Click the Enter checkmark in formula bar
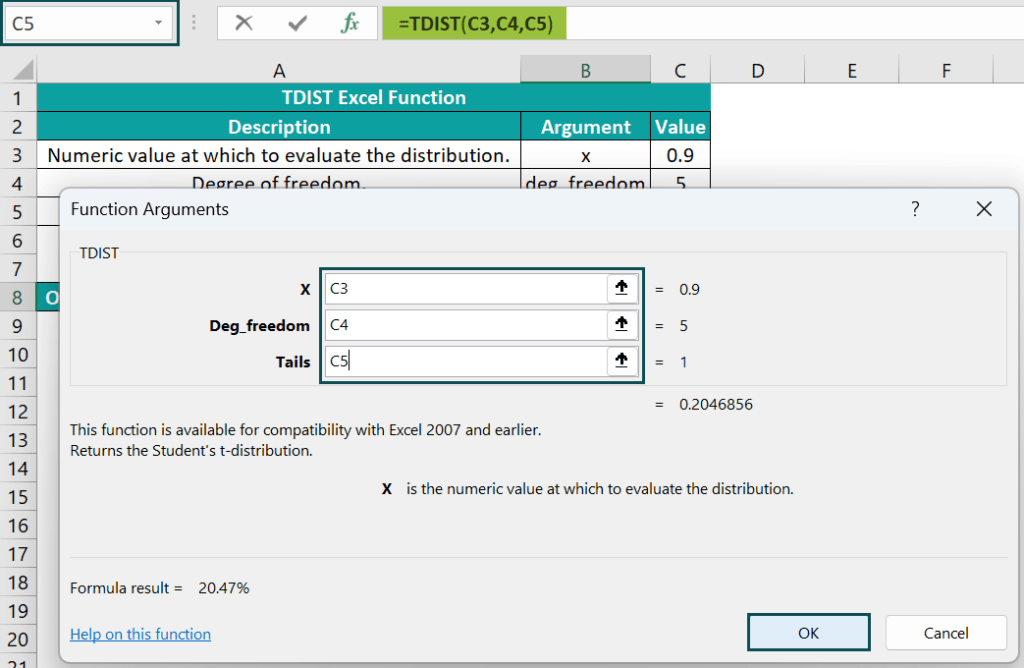The height and width of the screenshot is (668, 1024). [297, 23]
